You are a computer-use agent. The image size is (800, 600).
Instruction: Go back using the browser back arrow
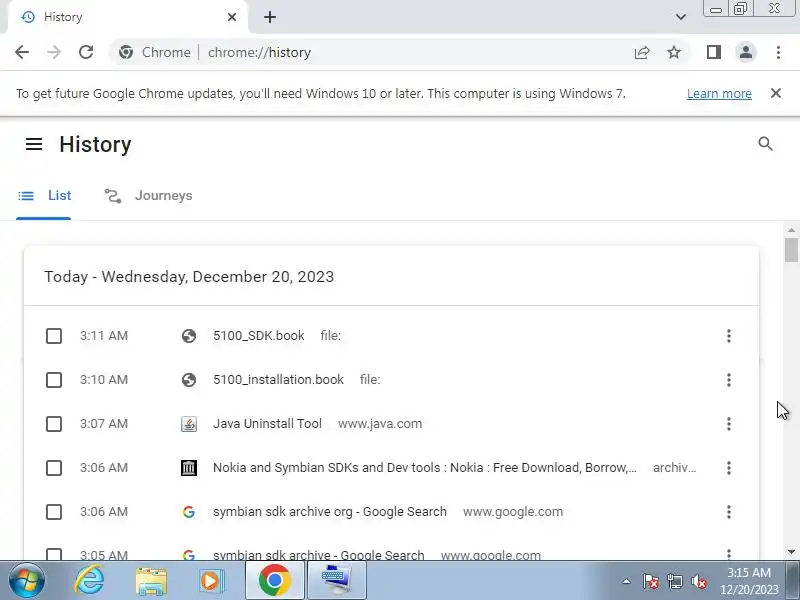tap(22, 52)
